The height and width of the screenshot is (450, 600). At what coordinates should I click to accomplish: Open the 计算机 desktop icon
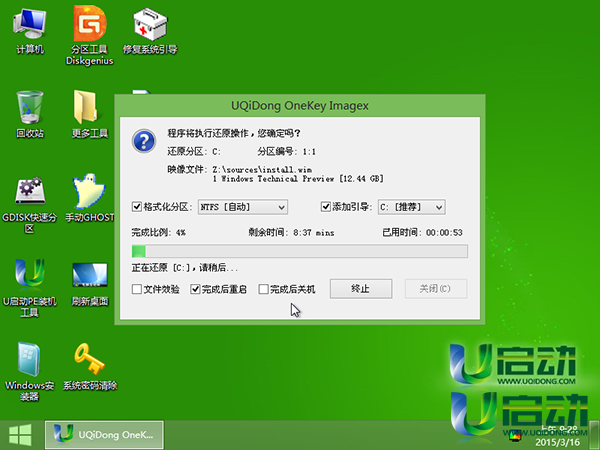coord(29,31)
